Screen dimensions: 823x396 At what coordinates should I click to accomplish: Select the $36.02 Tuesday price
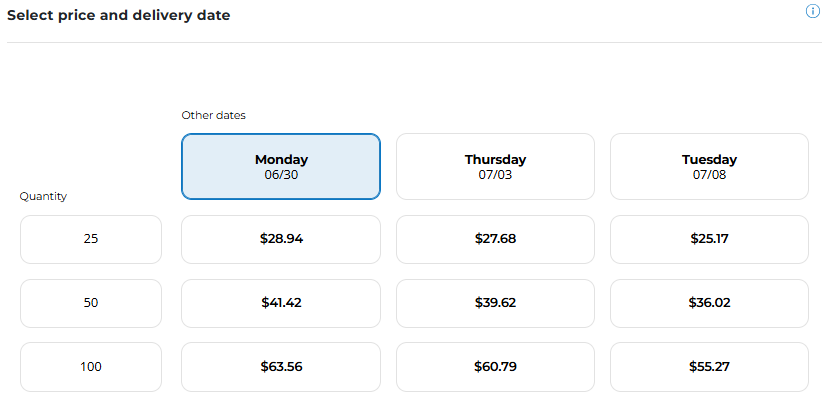point(709,303)
